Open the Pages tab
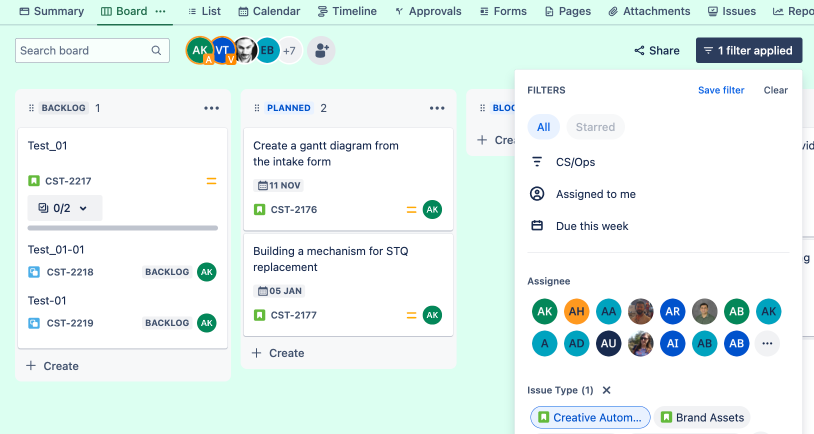 567,11
